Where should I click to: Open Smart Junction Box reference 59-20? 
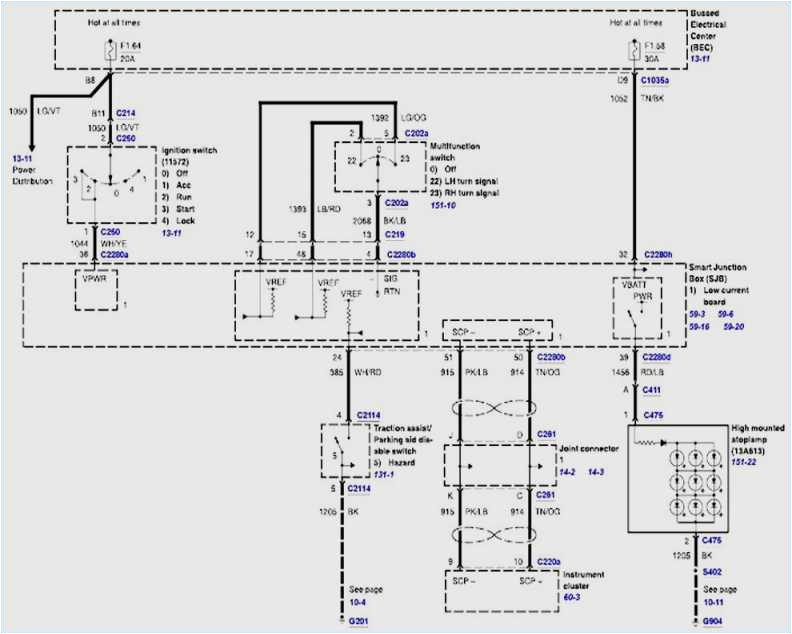pyautogui.click(x=733, y=326)
